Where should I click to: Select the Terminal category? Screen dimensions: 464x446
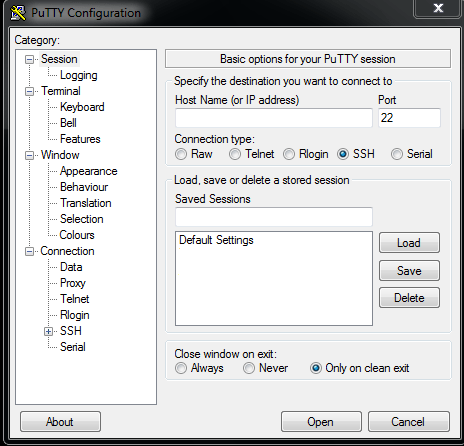click(x=61, y=91)
